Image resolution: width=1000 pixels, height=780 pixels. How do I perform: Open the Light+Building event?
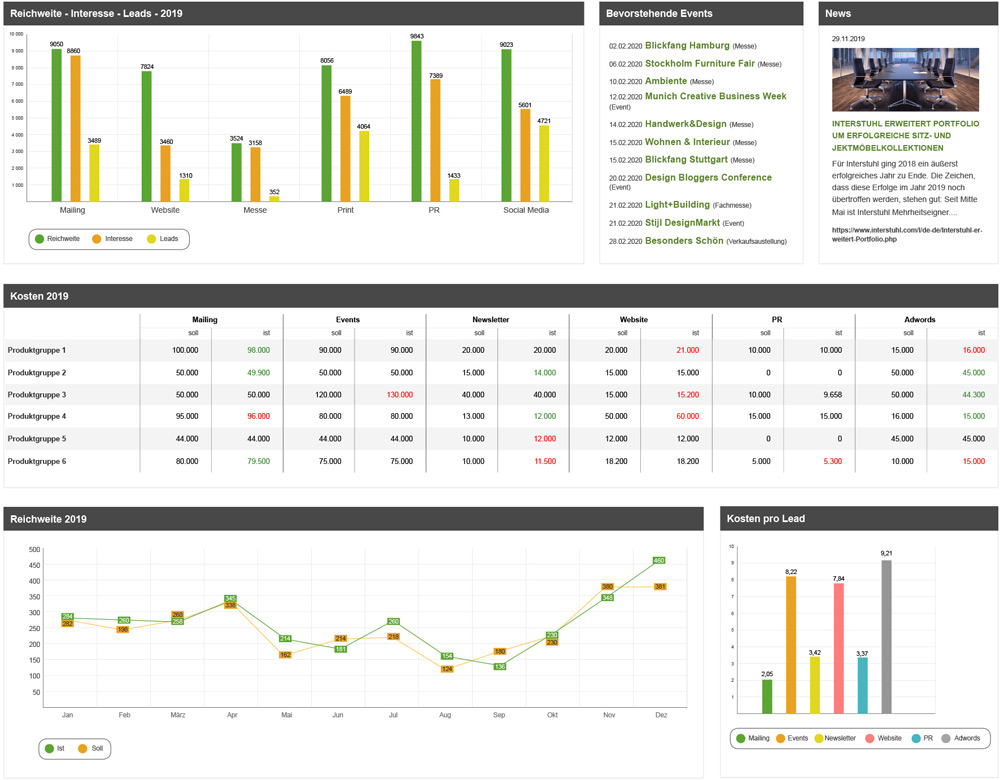coord(677,205)
